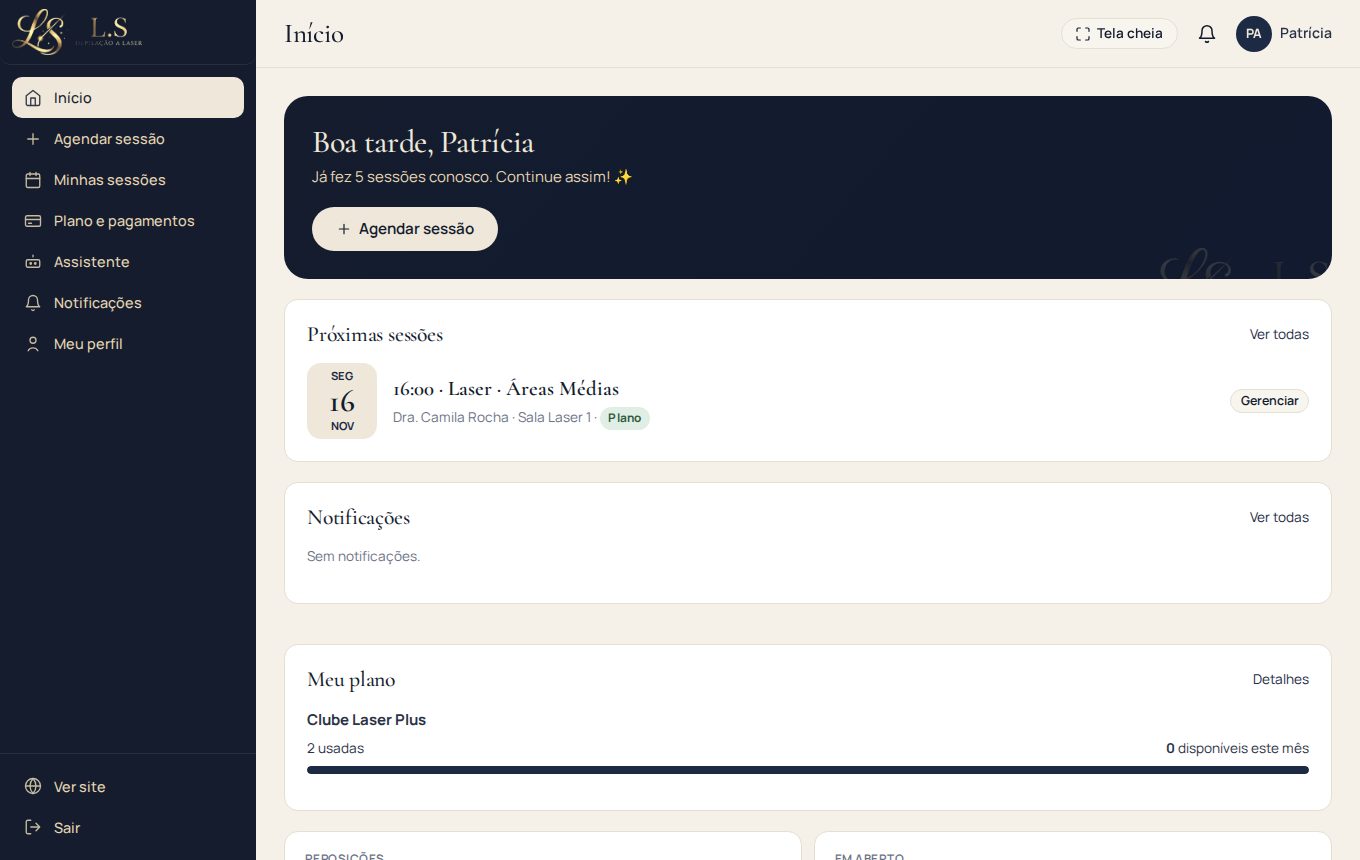Click the plus icon for Agendar sessão in sidebar
1360x860 pixels.
click(x=33, y=139)
